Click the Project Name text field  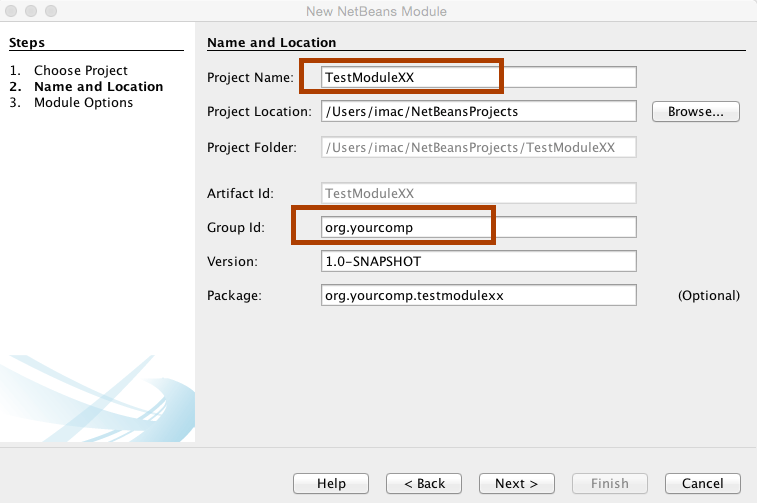[x=478, y=77]
